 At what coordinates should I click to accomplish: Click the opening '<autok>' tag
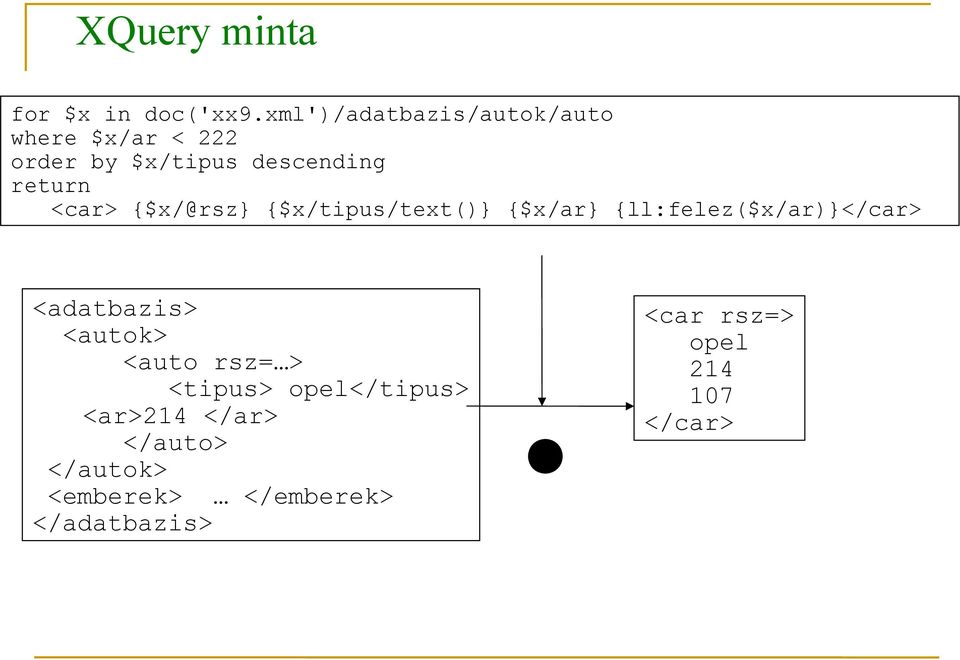(x=115, y=336)
